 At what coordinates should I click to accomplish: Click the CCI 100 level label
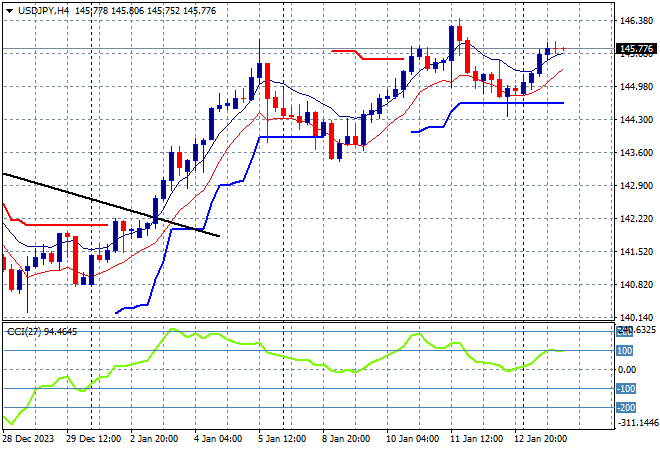[625, 351]
